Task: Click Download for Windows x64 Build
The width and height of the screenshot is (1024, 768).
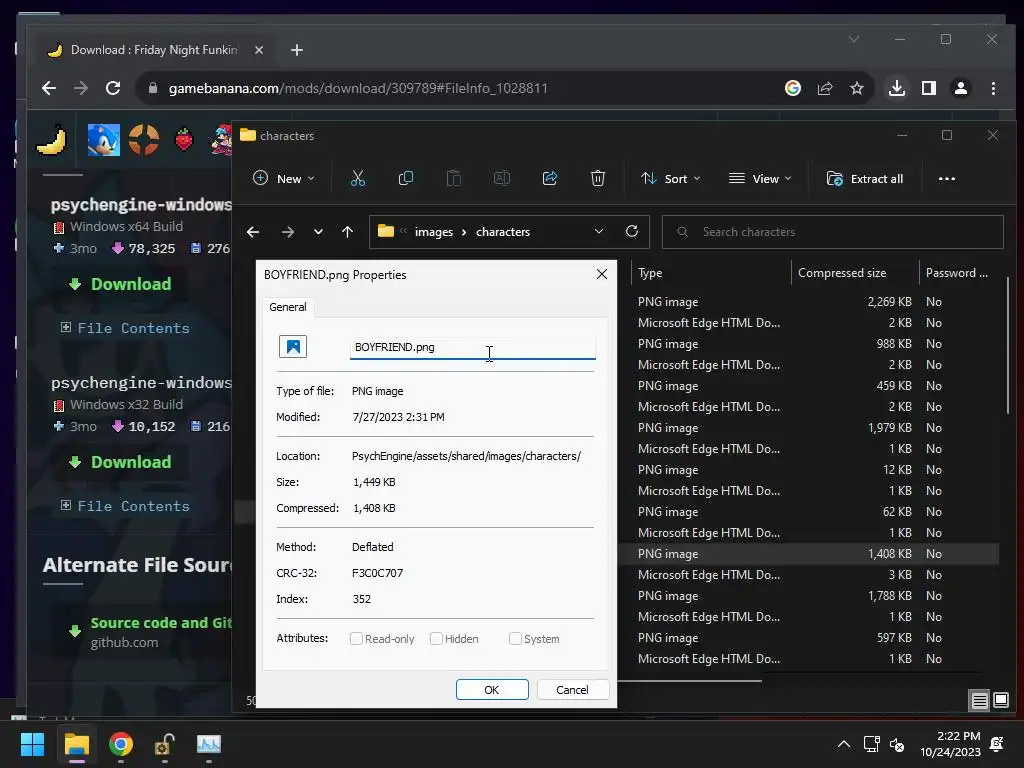Action: 120,284
